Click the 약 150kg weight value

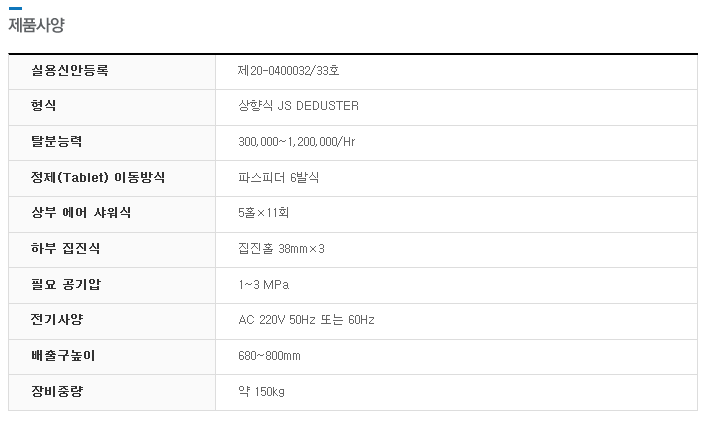tap(261, 391)
